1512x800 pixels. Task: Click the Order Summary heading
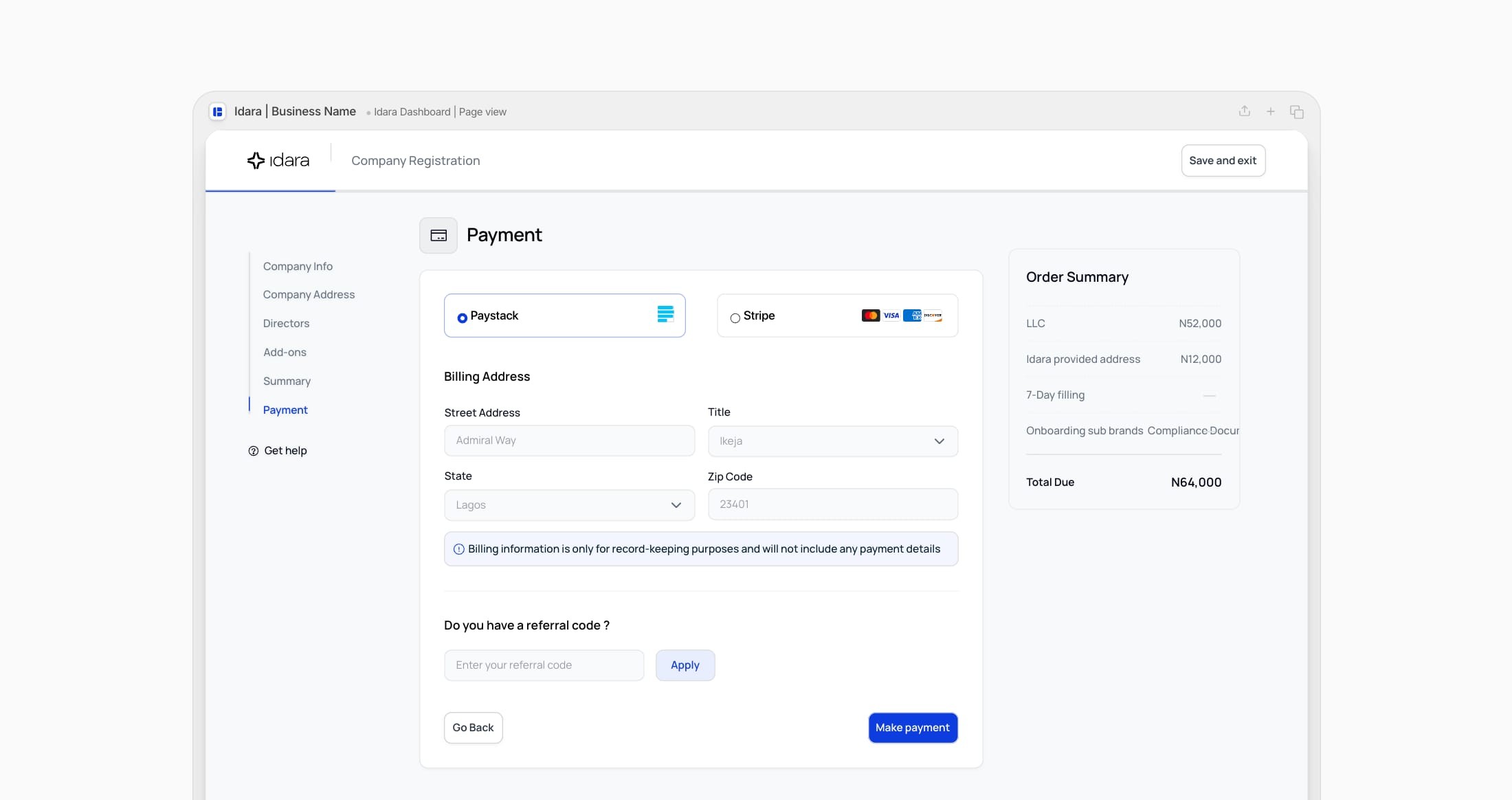pos(1077,277)
